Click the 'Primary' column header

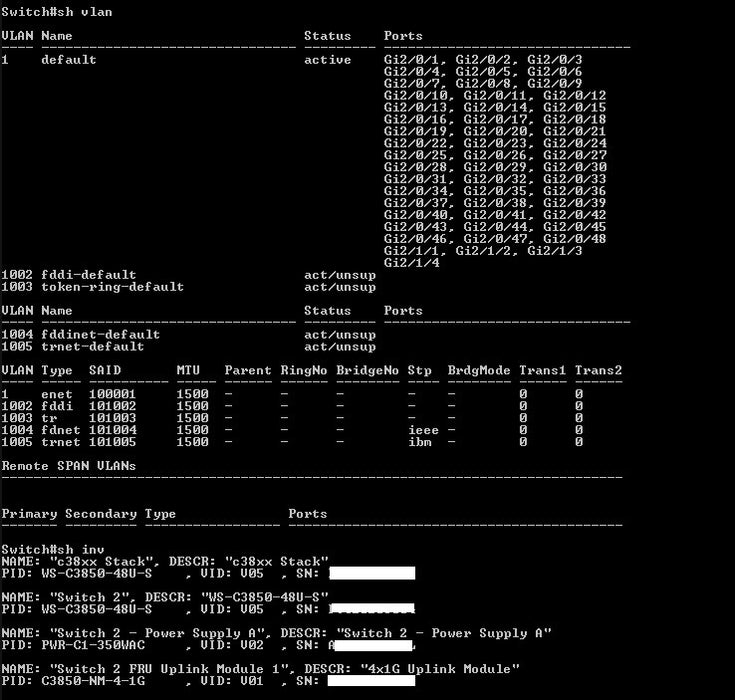pyautogui.click(x=29, y=514)
